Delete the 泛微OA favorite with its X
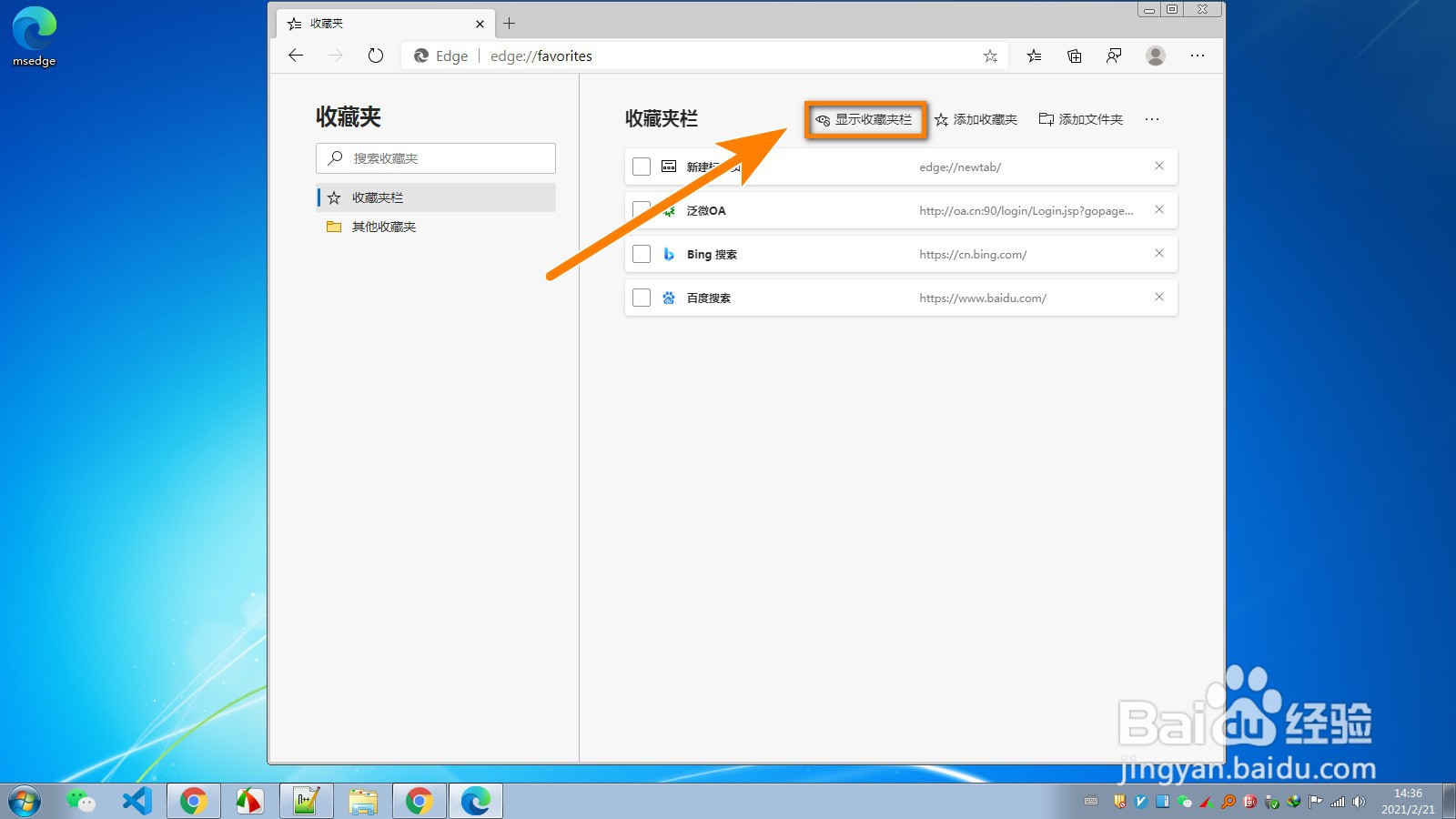The height and width of the screenshot is (819, 1456). (1159, 209)
